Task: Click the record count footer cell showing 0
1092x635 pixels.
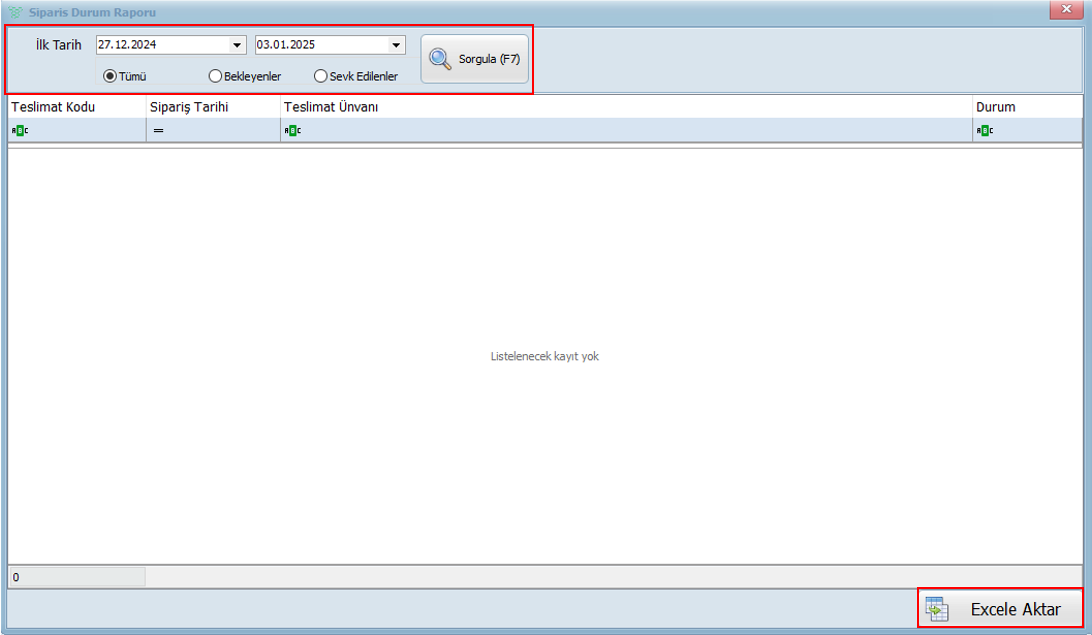Action: point(76,577)
